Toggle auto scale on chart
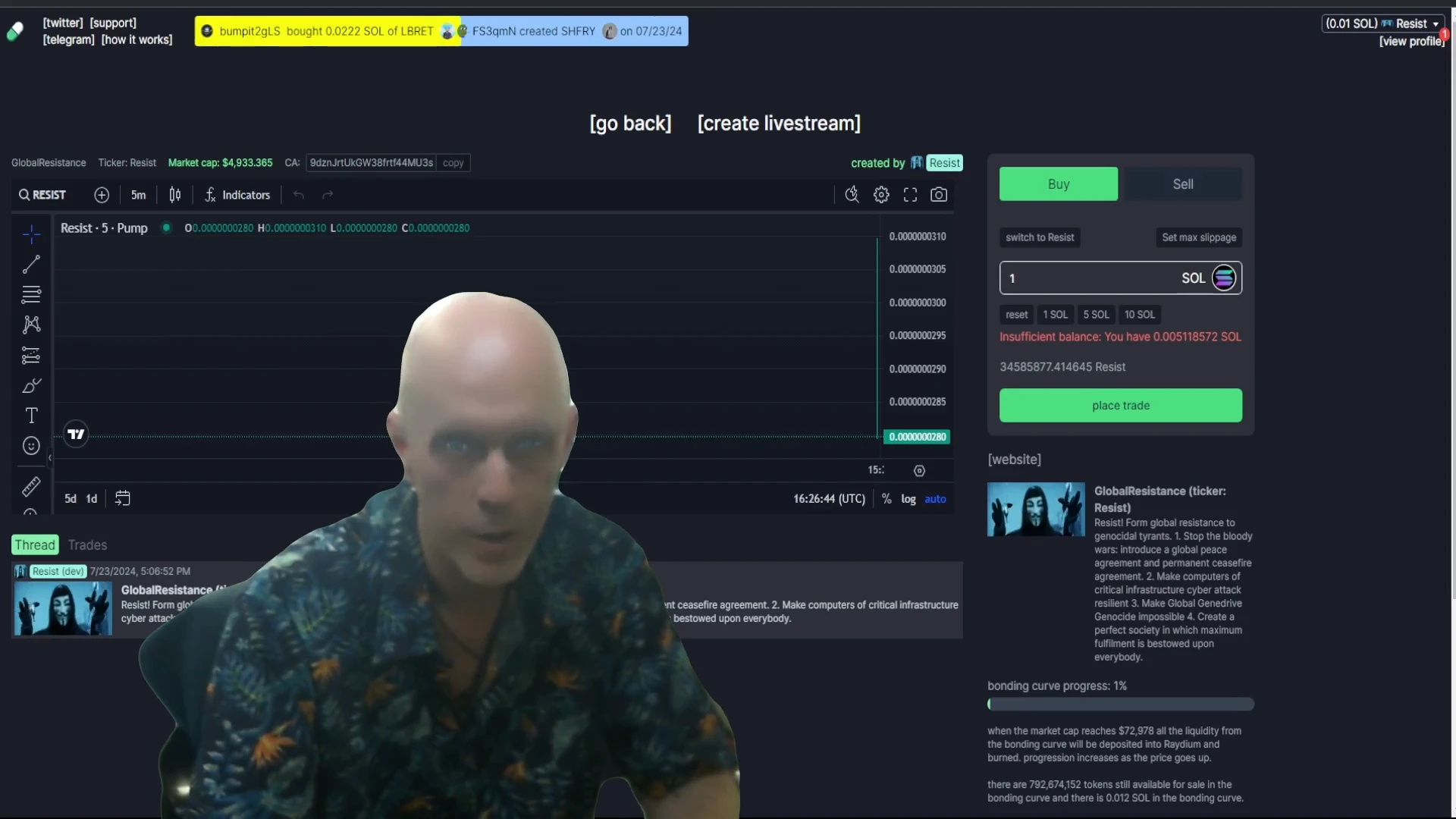The width and height of the screenshot is (1456, 819). tap(935, 499)
